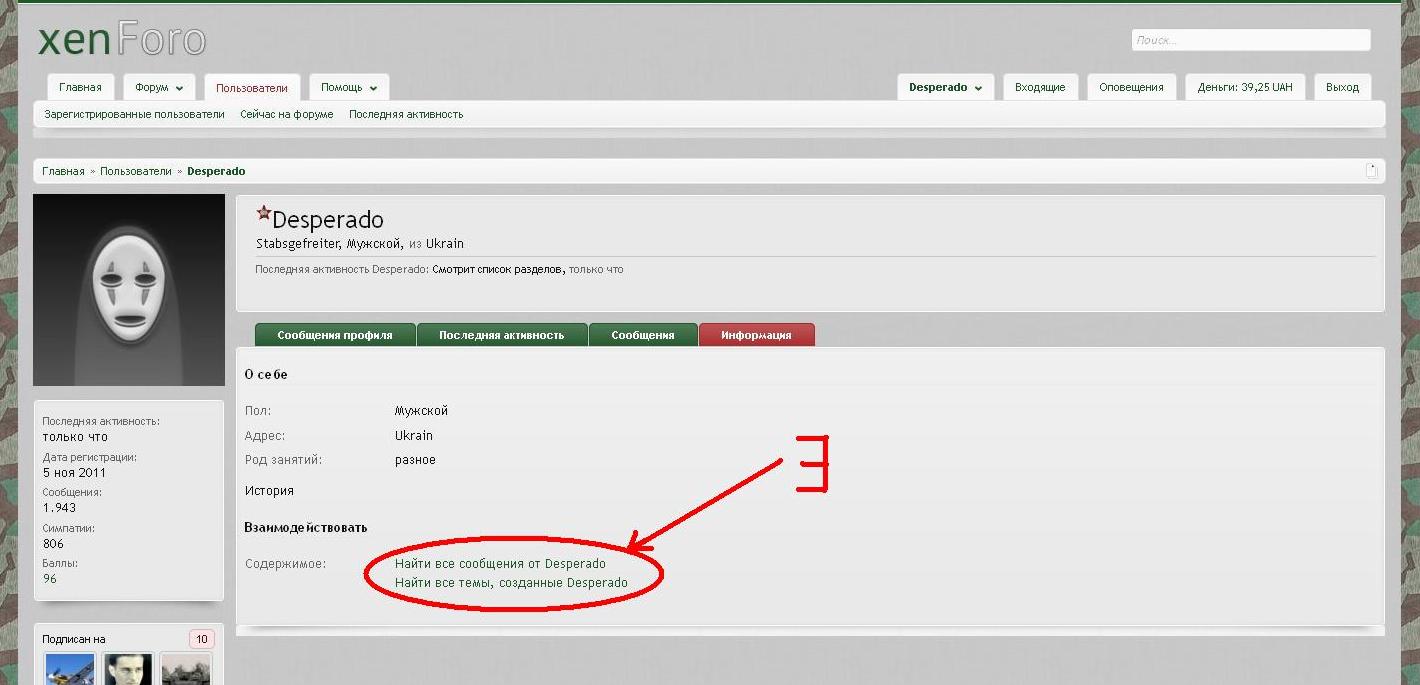This screenshot has height=685, width=1420.
Task: Switch to Сообщения профиля tab
Action: (335, 336)
